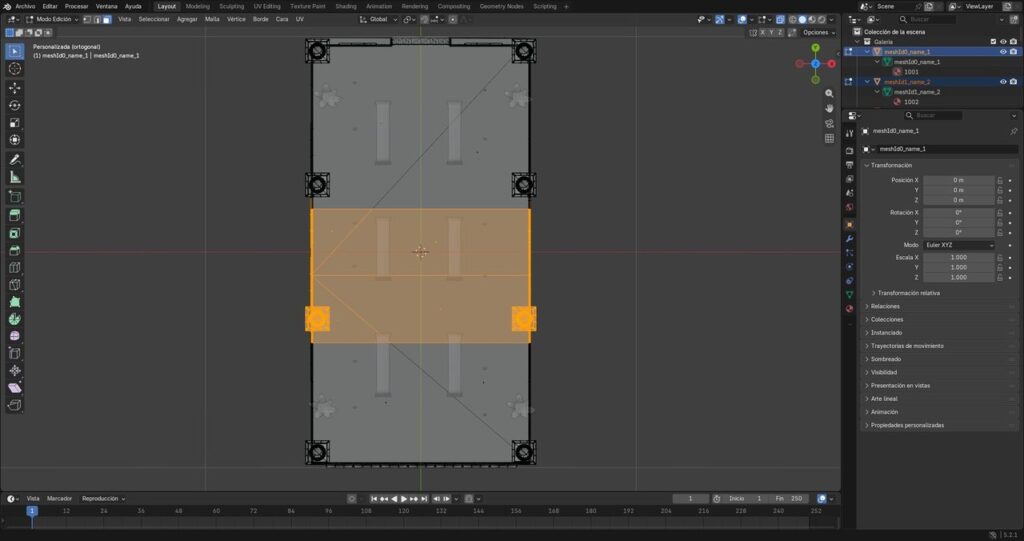The width and height of the screenshot is (1024, 541).
Task: Open the Marcador timeline menu
Action: tap(59, 499)
